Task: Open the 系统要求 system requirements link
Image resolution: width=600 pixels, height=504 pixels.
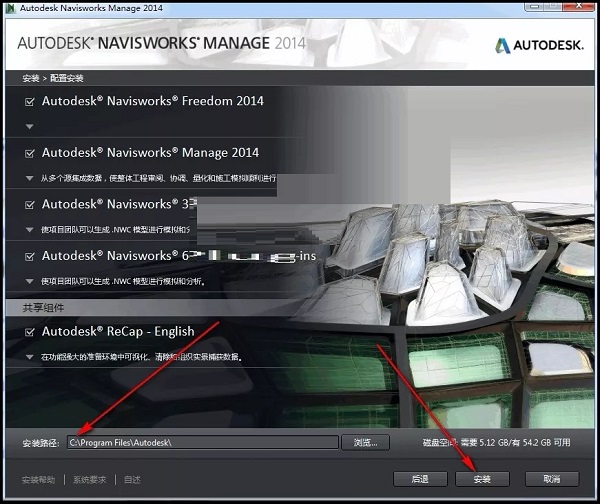Action: [90, 480]
